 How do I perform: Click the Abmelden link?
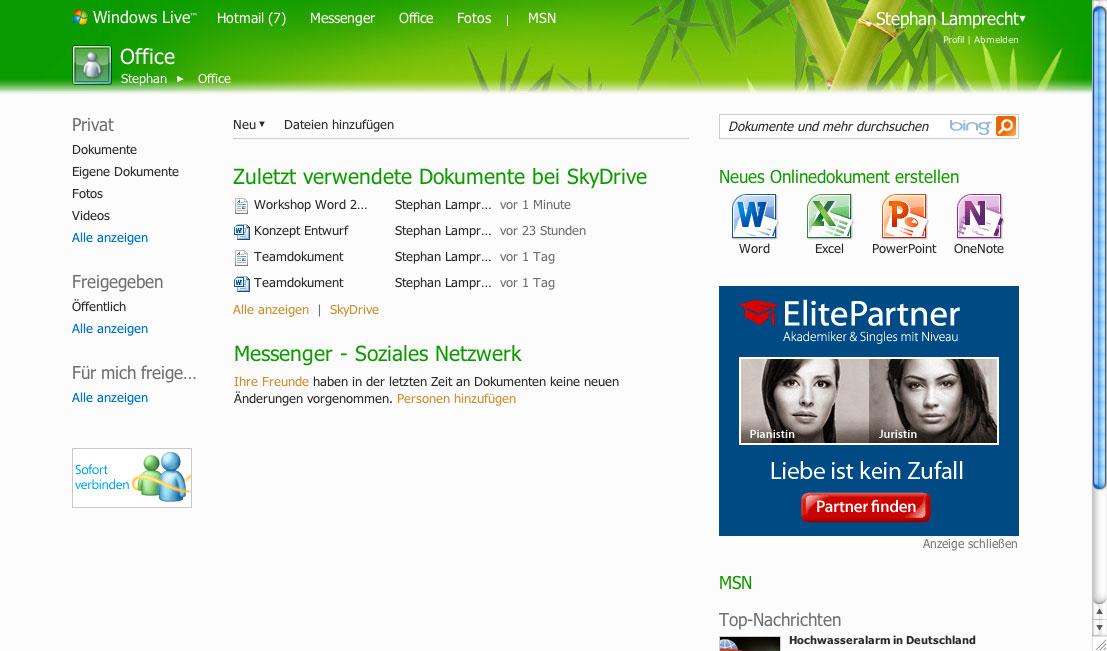tap(996, 40)
